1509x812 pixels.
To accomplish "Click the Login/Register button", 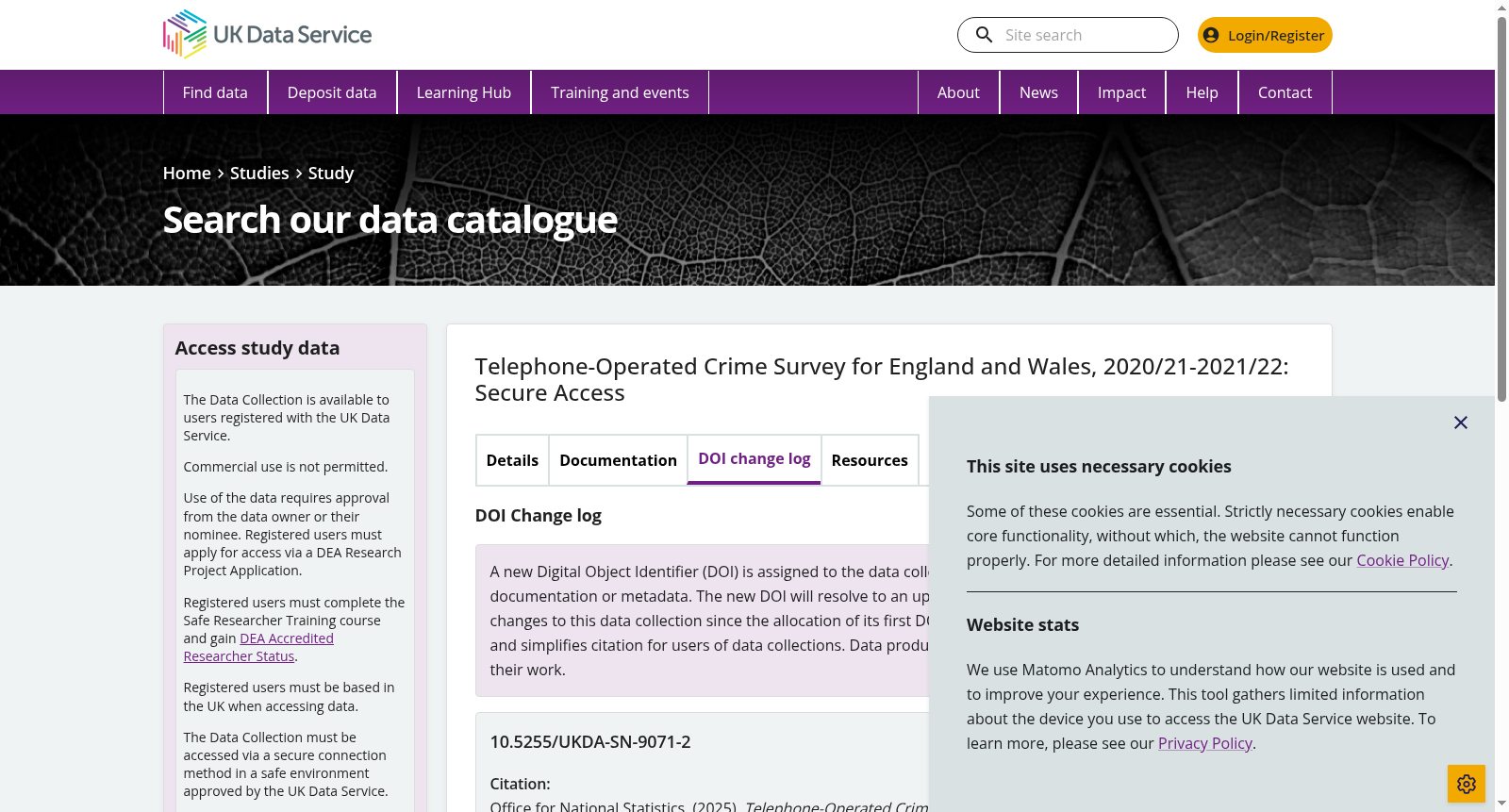I will coord(1265,35).
